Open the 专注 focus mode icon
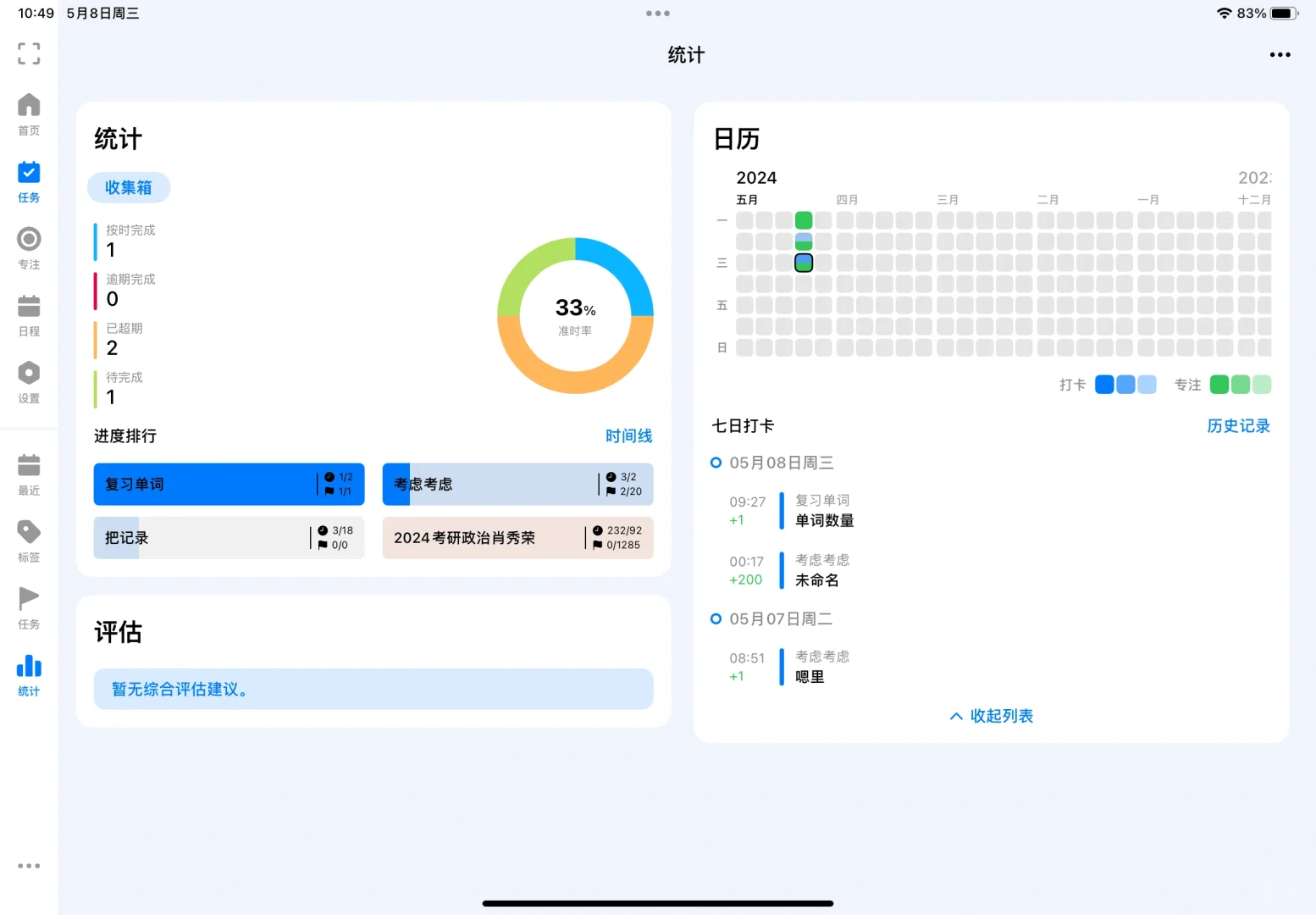 coord(29,247)
